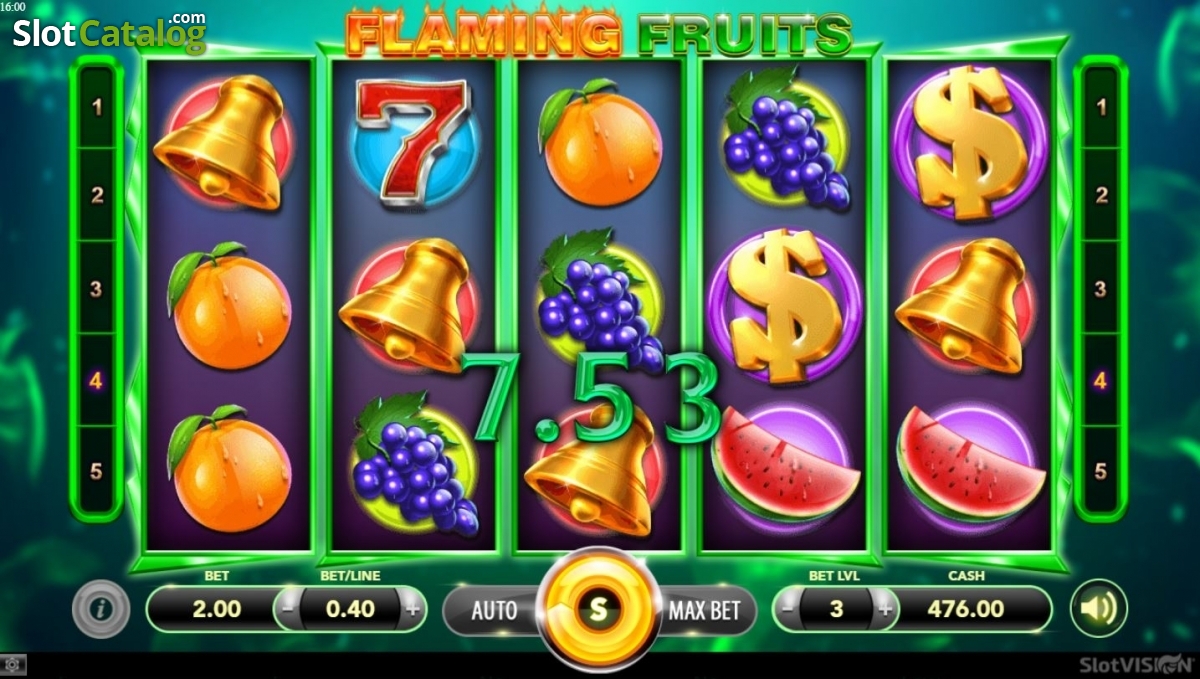Increase BET/LINE with plus button
This screenshot has width=1200, height=679.
[x=412, y=609]
